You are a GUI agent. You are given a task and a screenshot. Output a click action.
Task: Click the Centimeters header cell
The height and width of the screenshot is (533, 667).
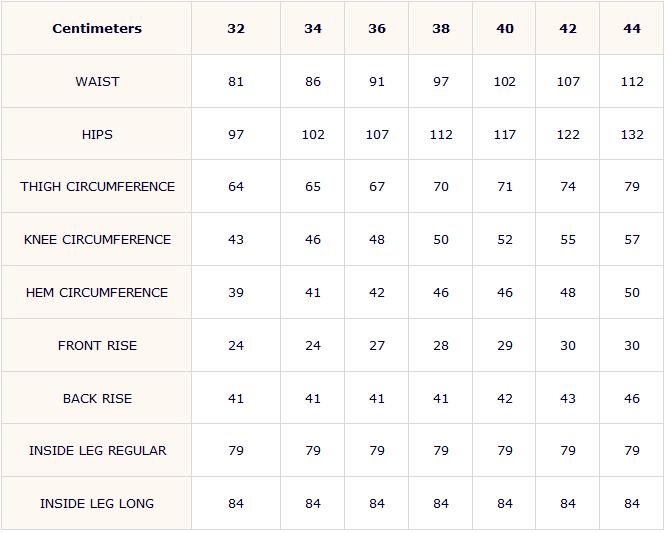click(97, 29)
